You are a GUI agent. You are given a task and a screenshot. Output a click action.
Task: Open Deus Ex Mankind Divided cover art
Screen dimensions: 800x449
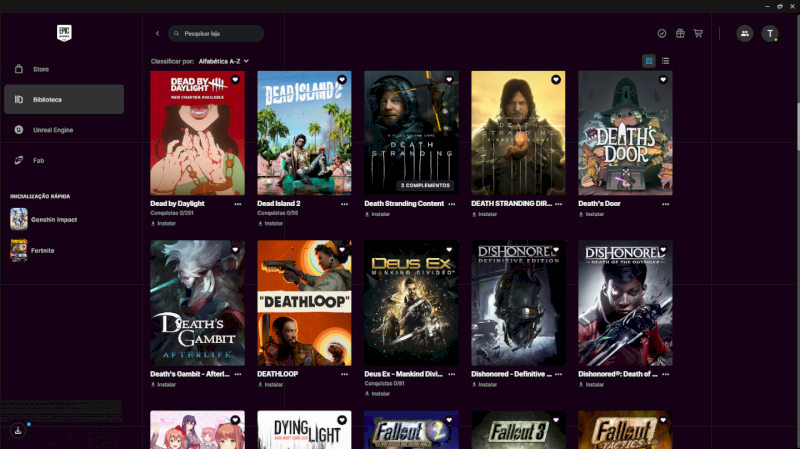click(x=411, y=303)
